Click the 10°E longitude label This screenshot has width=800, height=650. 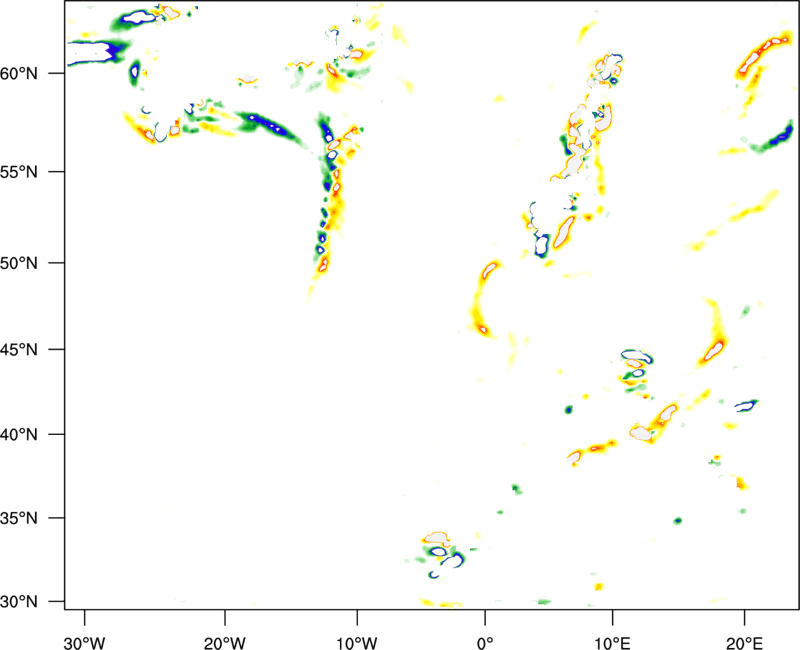(x=612, y=643)
